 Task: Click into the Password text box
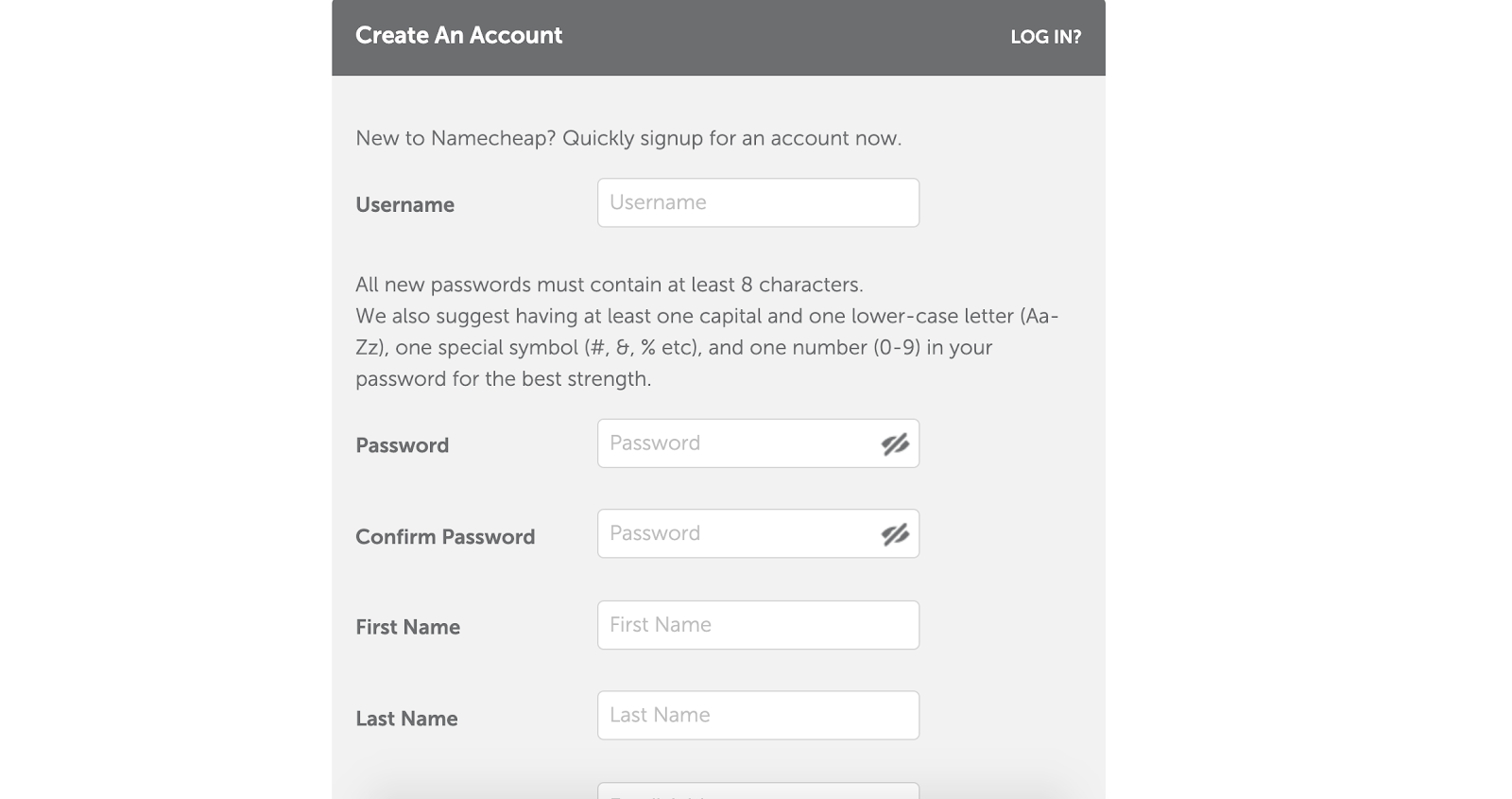click(x=737, y=443)
